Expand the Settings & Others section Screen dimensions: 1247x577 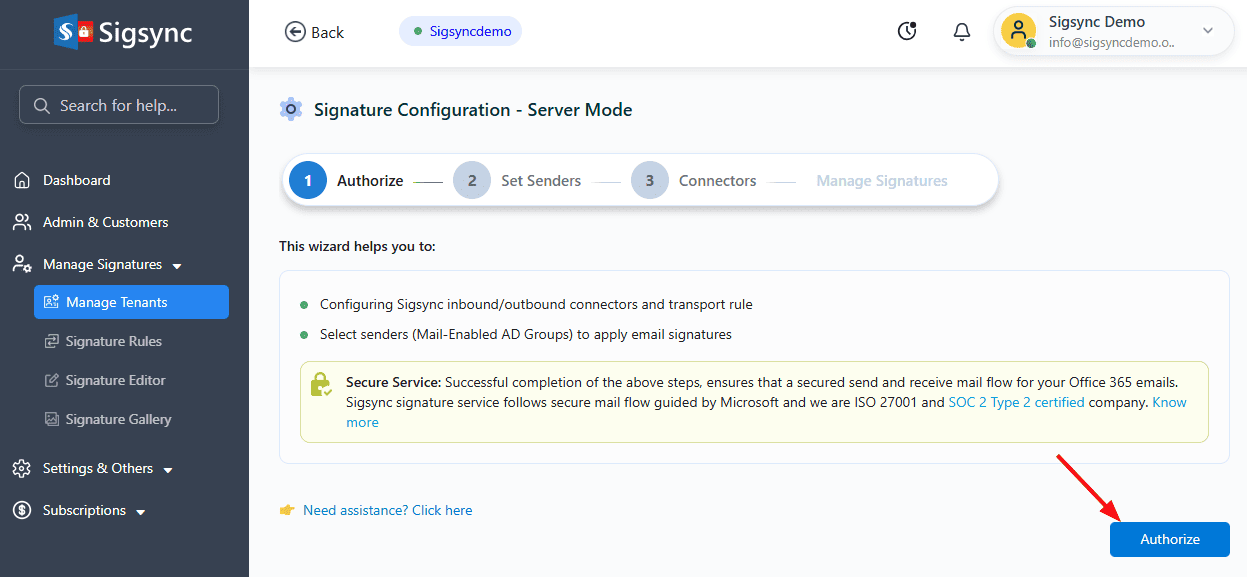pyautogui.click(x=168, y=470)
